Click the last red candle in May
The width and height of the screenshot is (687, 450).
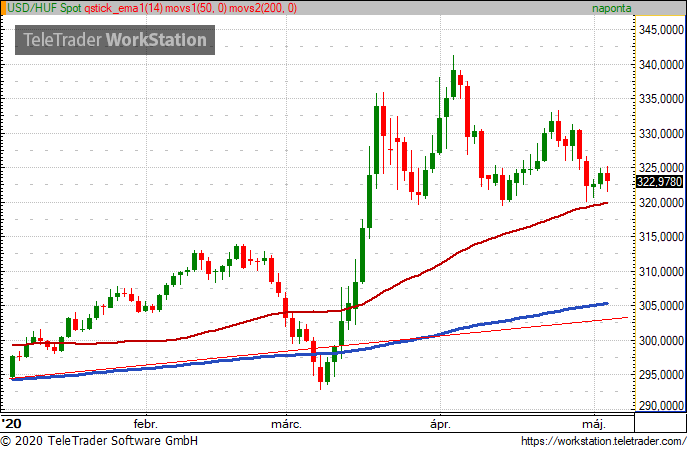pos(608,177)
